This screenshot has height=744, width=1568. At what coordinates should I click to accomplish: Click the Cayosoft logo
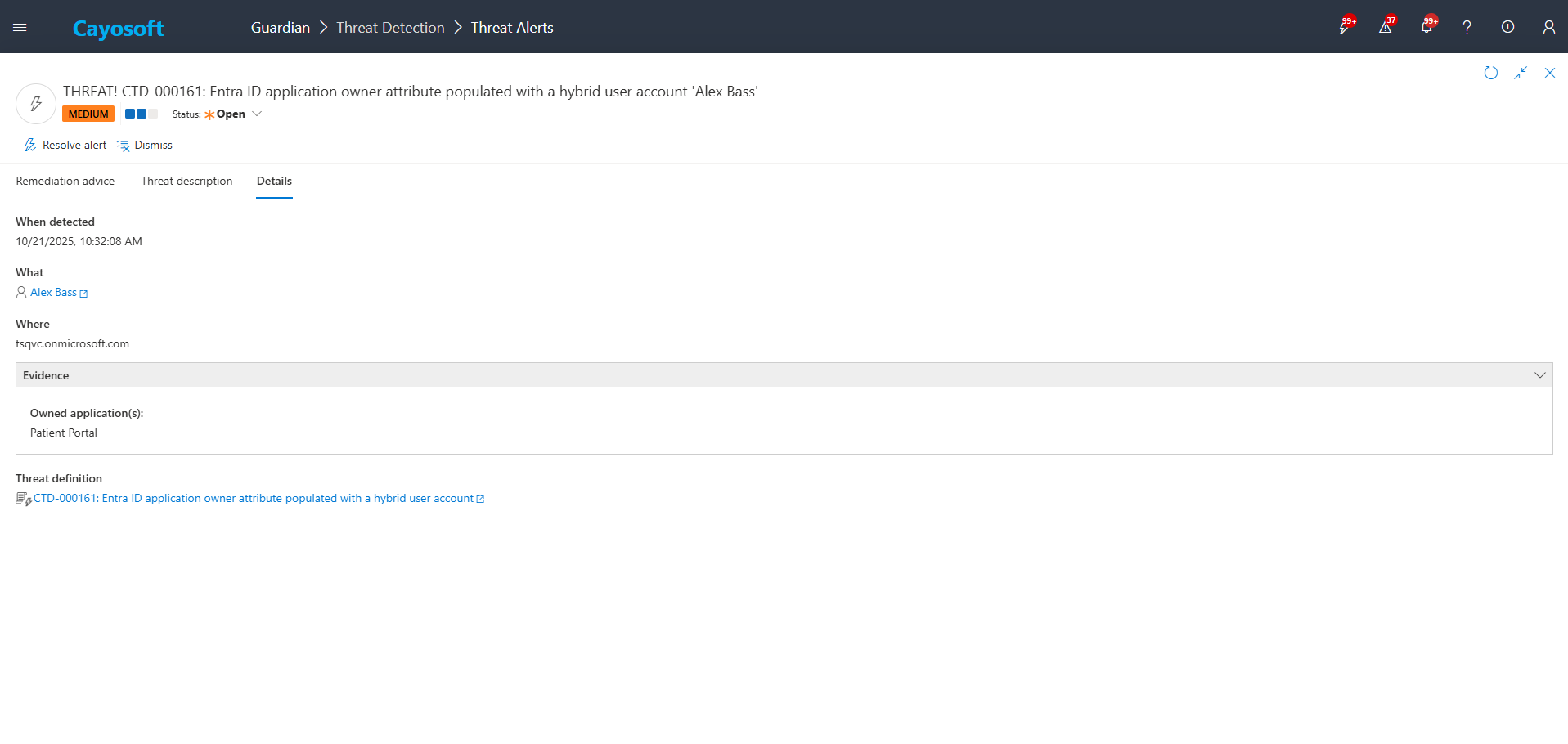coord(118,29)
